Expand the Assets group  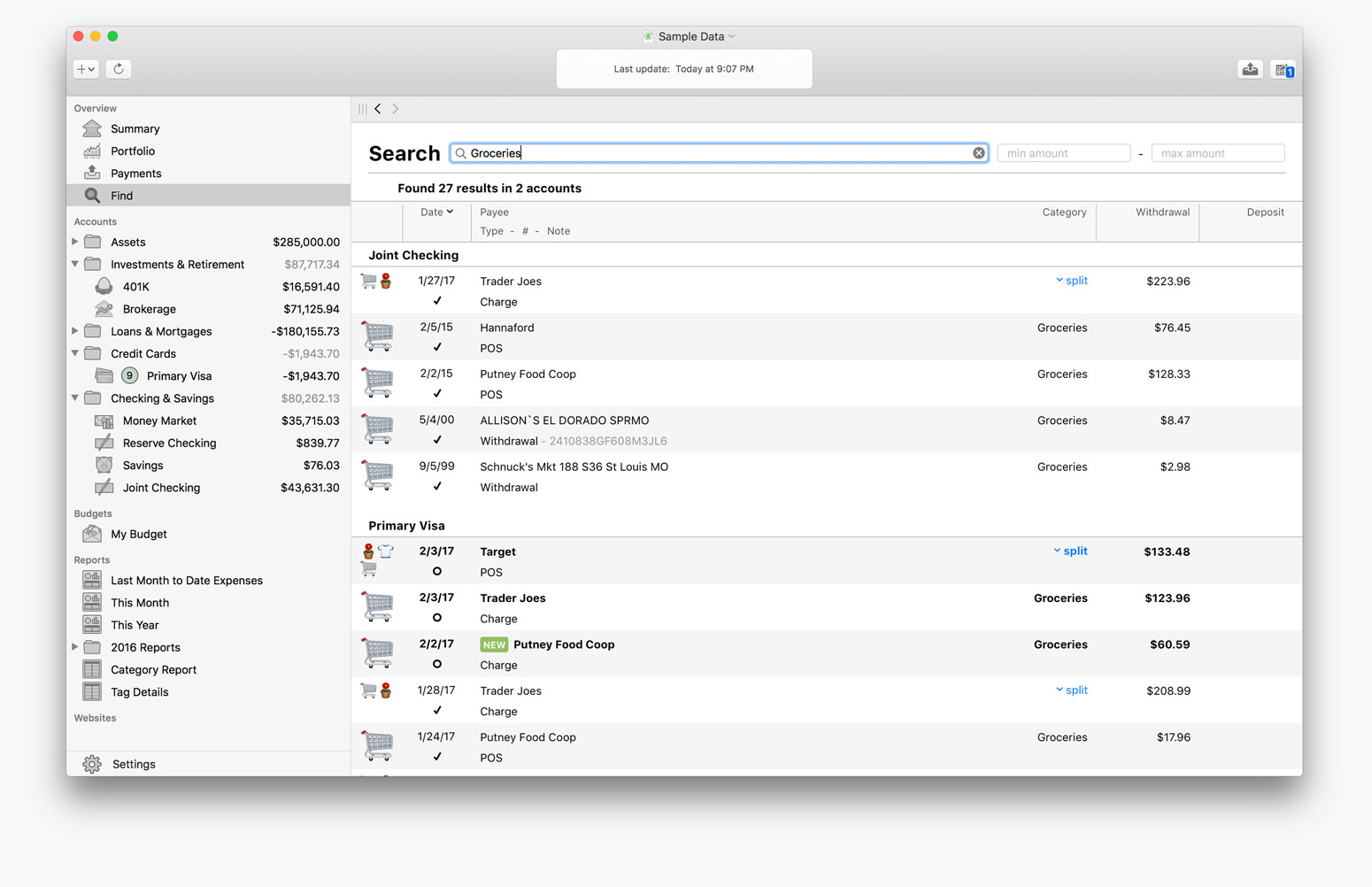point(75,242)
